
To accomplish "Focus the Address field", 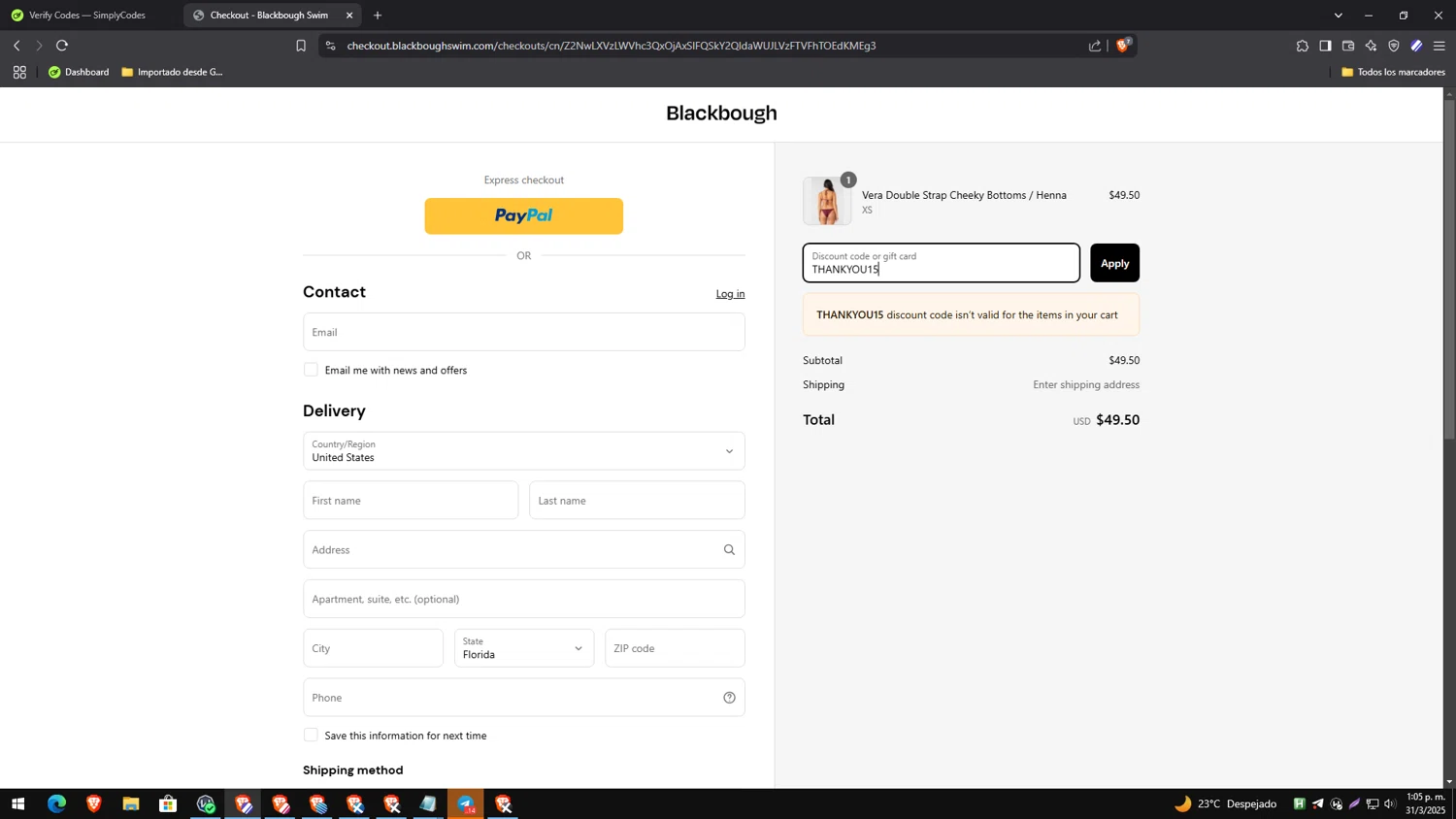I will [524, 550].
